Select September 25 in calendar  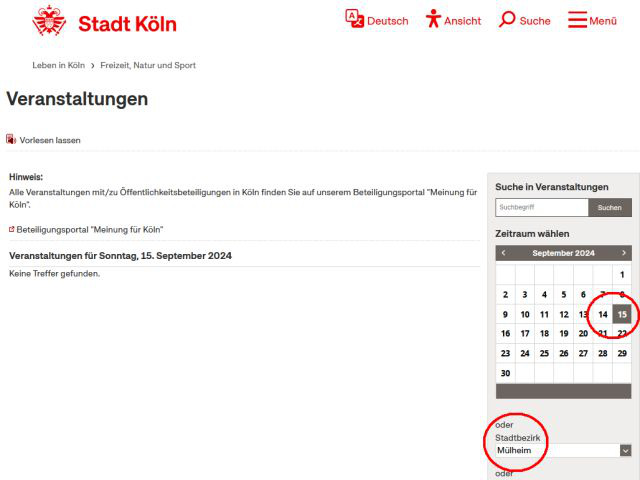coord(544,353)
